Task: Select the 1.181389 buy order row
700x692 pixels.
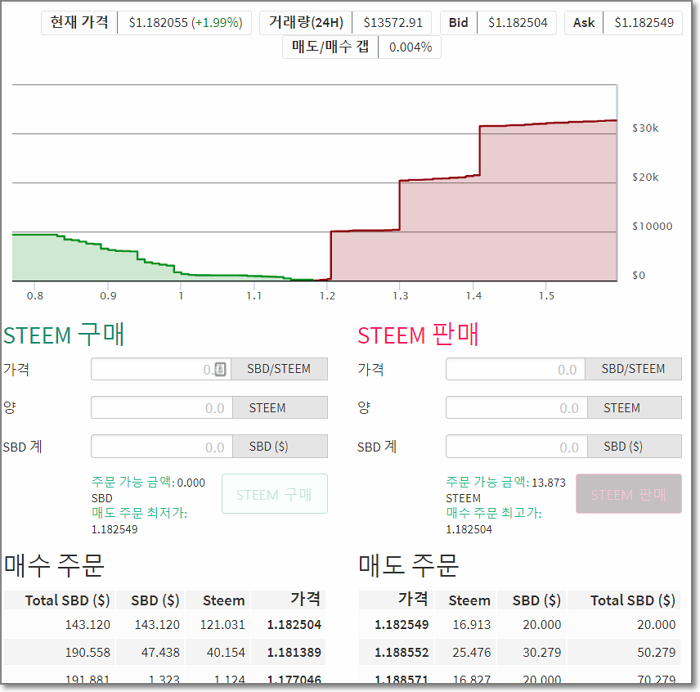Action: tap(164, 653)
